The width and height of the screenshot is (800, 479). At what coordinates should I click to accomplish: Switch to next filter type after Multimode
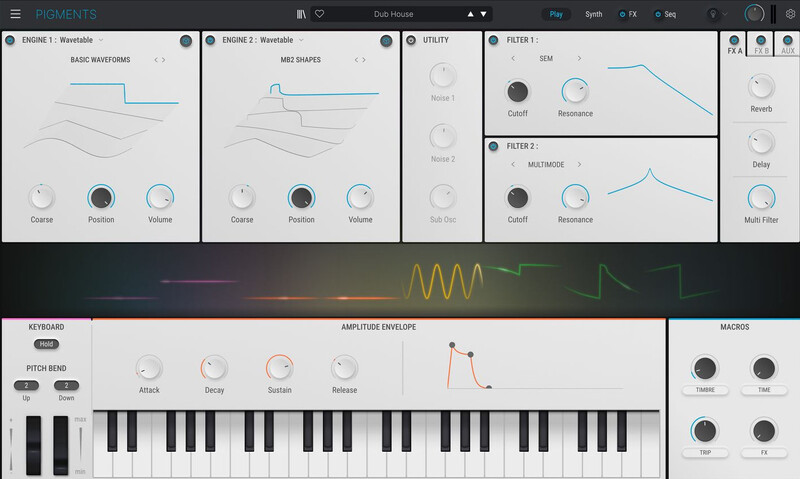click(579, 164)
